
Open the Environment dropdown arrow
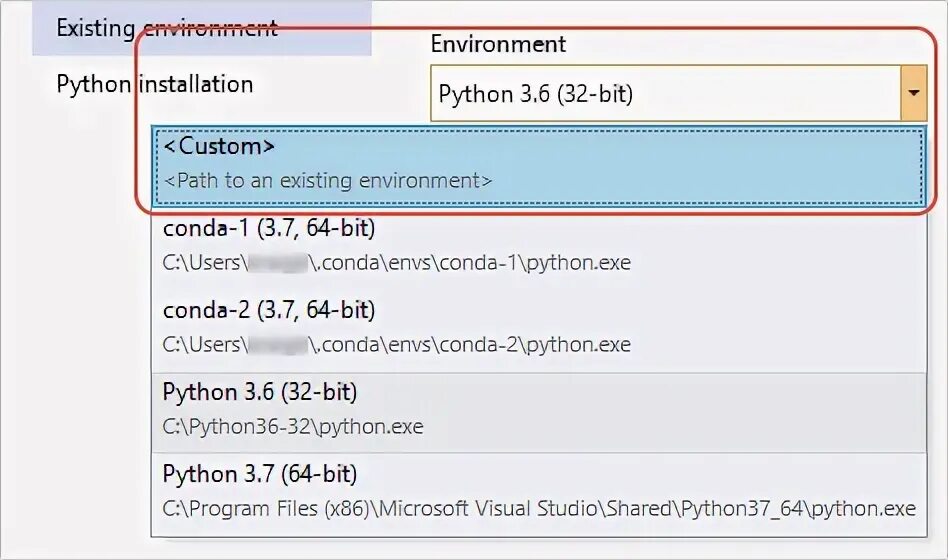(912, 94)
